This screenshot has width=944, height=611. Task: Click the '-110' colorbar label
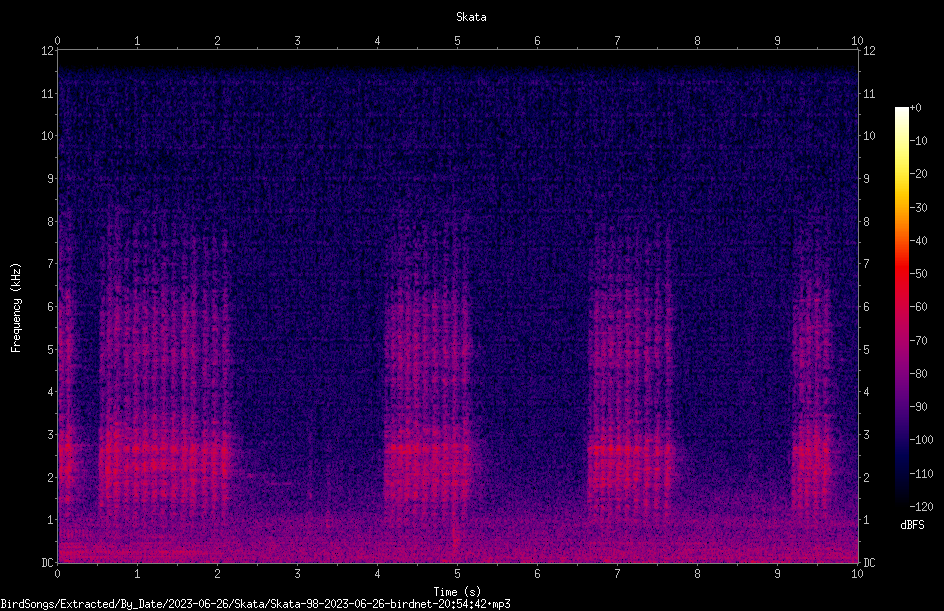tap(921, 474)
